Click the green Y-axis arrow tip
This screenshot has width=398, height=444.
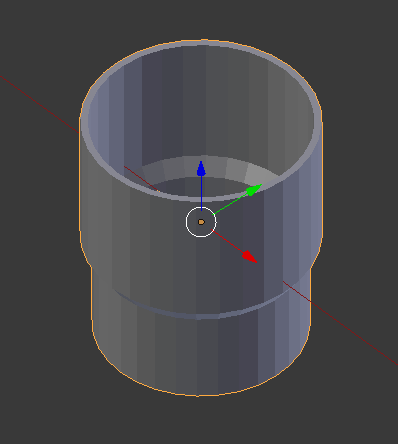point(254,190)
